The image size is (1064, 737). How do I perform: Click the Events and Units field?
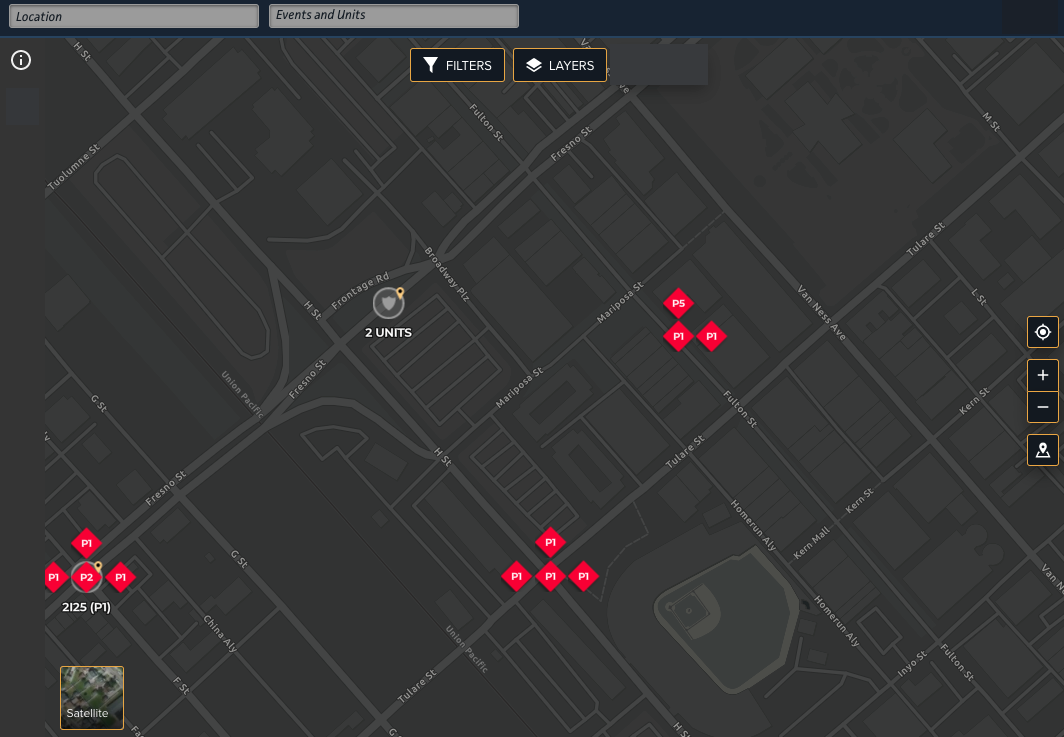pos(393,16)
